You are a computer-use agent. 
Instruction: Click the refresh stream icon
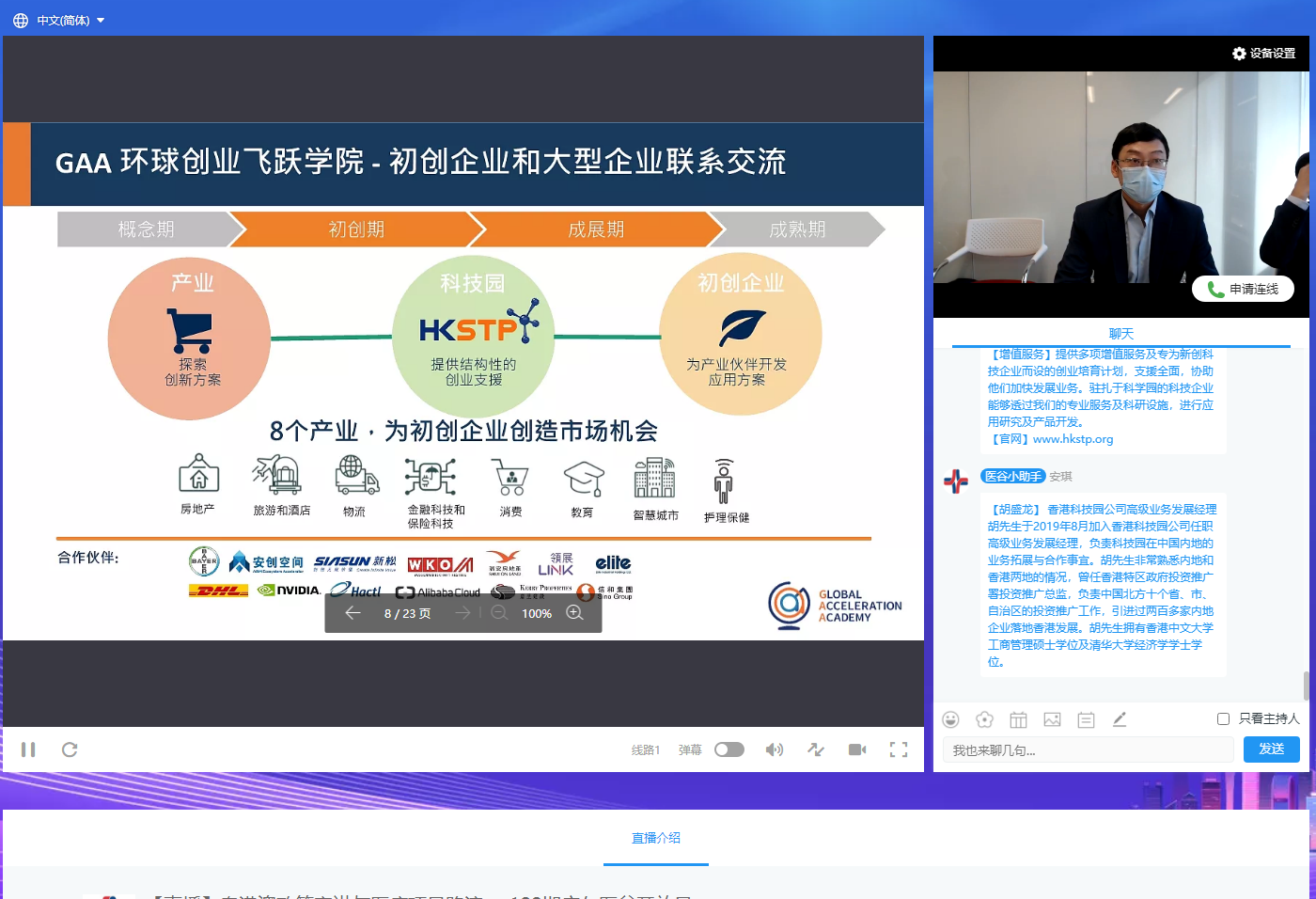coord(70,749)
